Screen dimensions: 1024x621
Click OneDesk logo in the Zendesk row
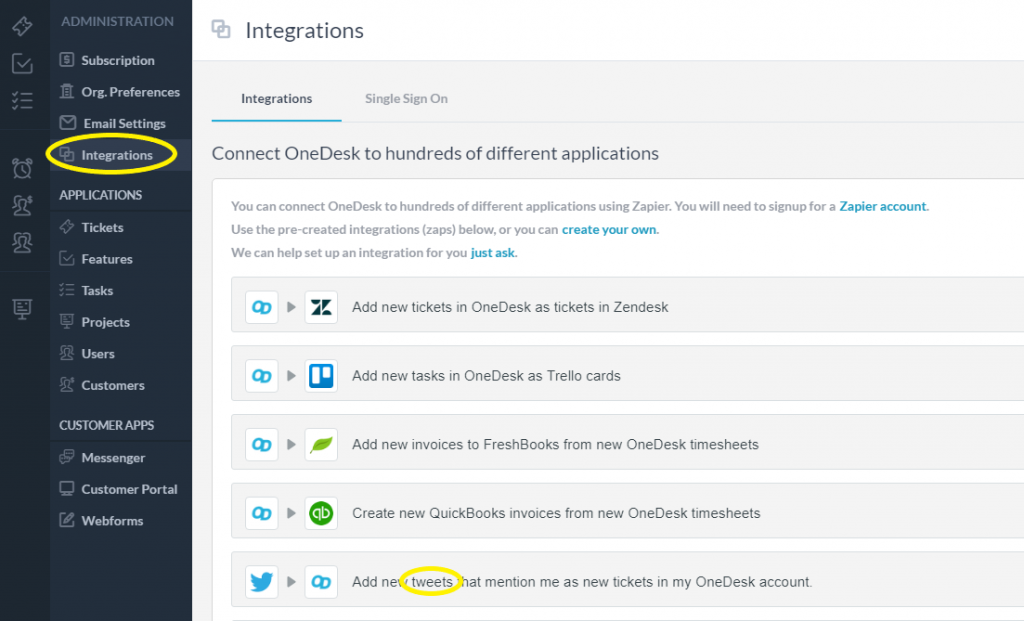coord(262,307)
